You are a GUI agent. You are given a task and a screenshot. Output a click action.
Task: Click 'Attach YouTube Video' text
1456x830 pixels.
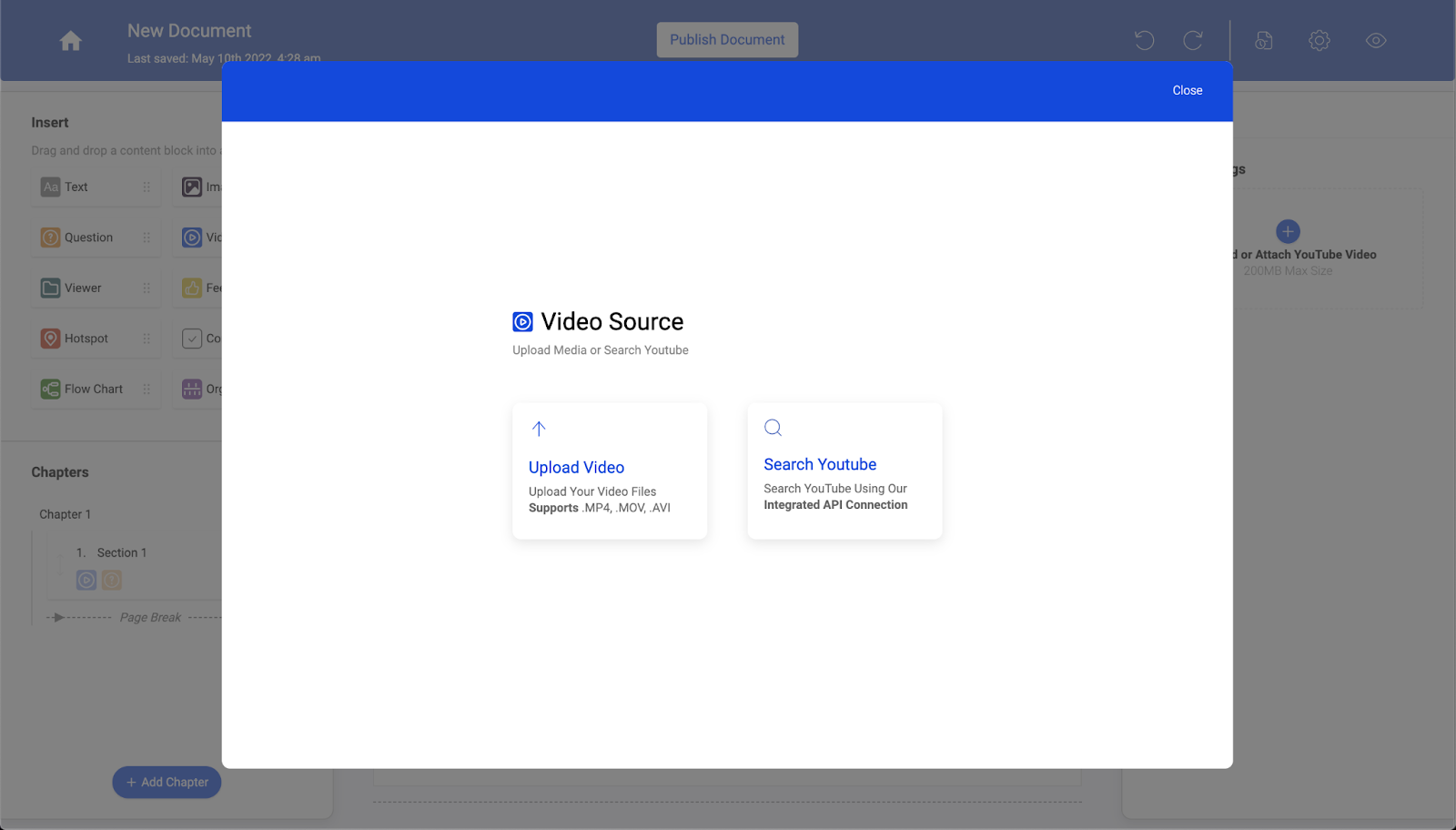pyautogui.click(x=1315, y=255)
